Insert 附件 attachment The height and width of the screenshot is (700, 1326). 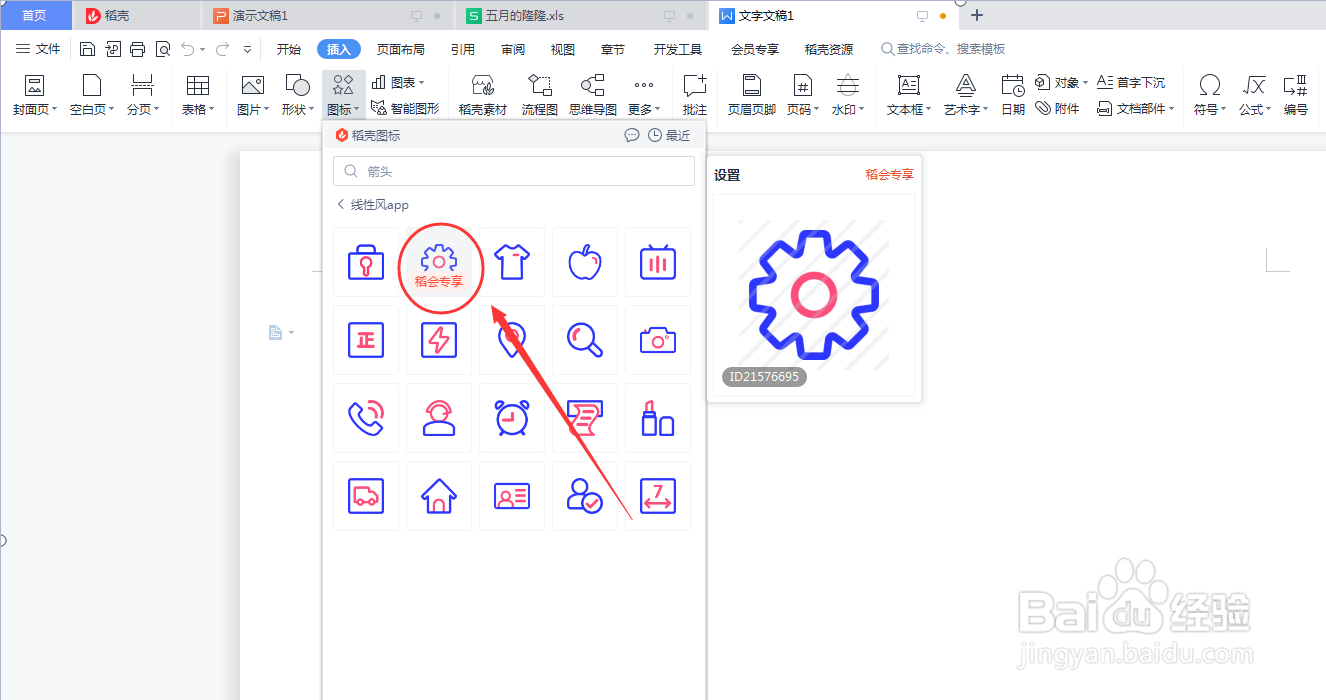pos(1058,109)
